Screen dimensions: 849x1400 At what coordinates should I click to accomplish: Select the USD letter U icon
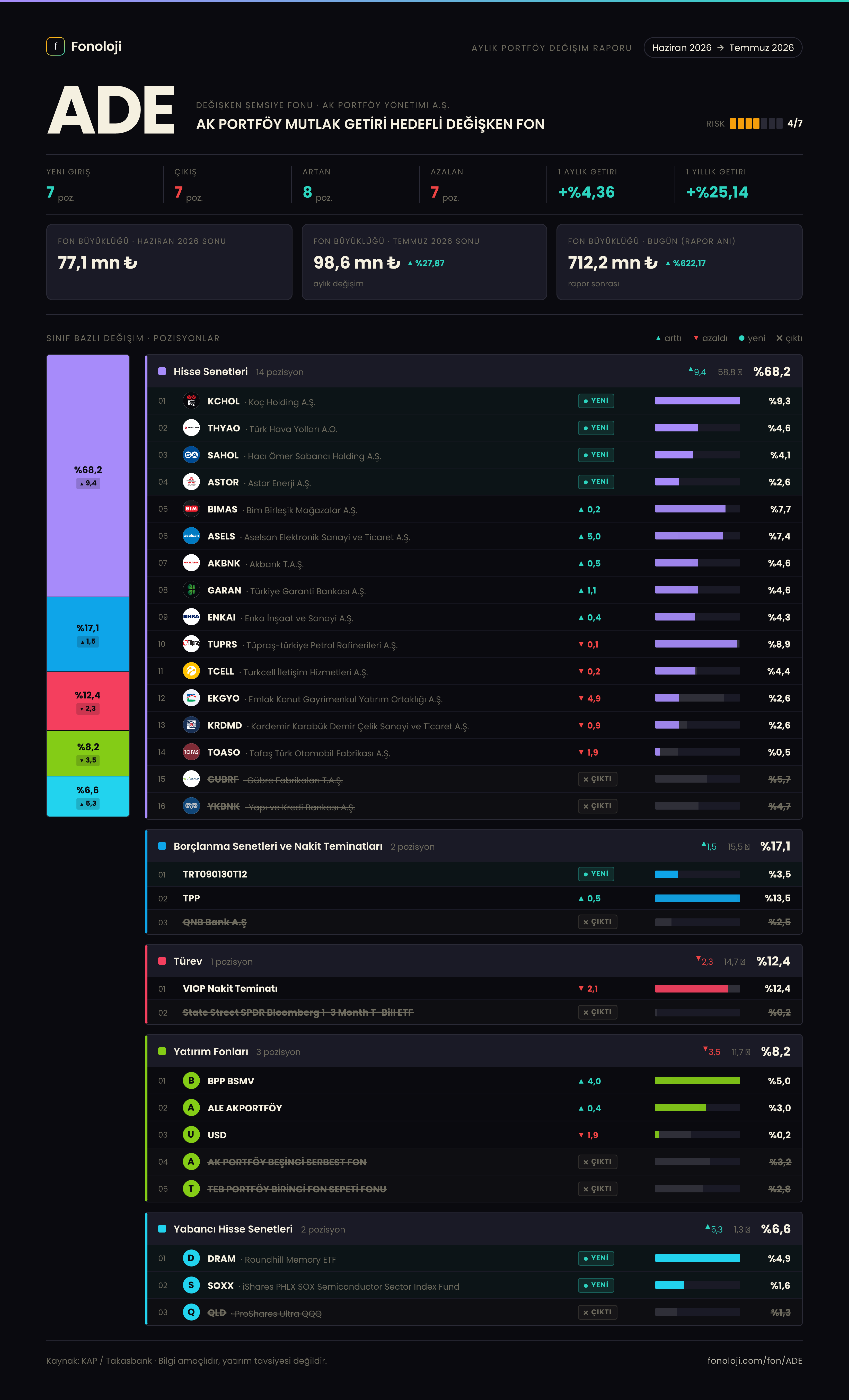(191, 1135)
